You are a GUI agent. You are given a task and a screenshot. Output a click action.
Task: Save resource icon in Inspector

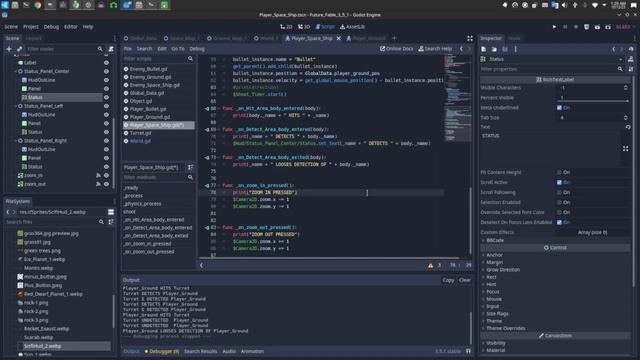505,49
